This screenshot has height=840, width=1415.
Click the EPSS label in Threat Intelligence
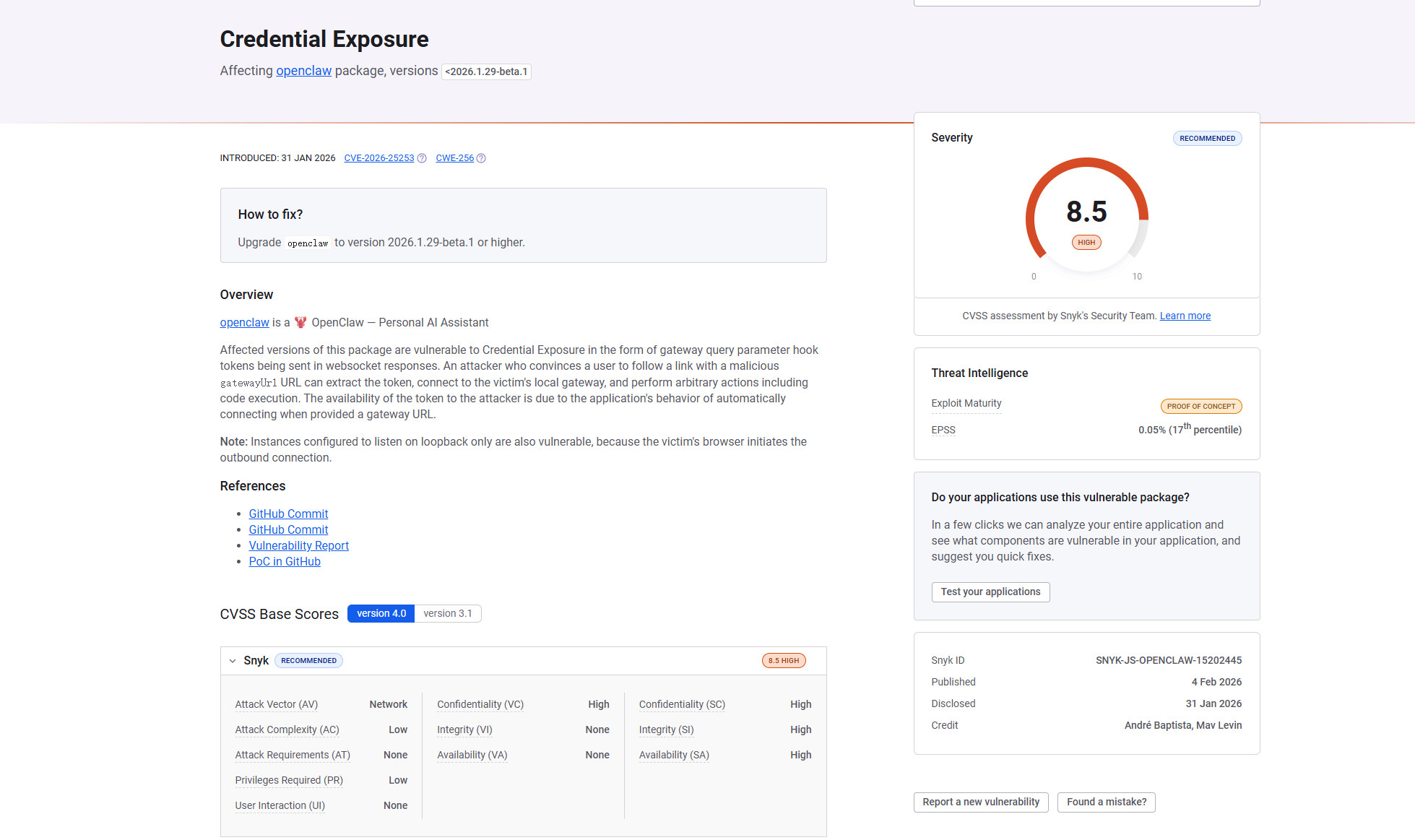tap(943, 430)
